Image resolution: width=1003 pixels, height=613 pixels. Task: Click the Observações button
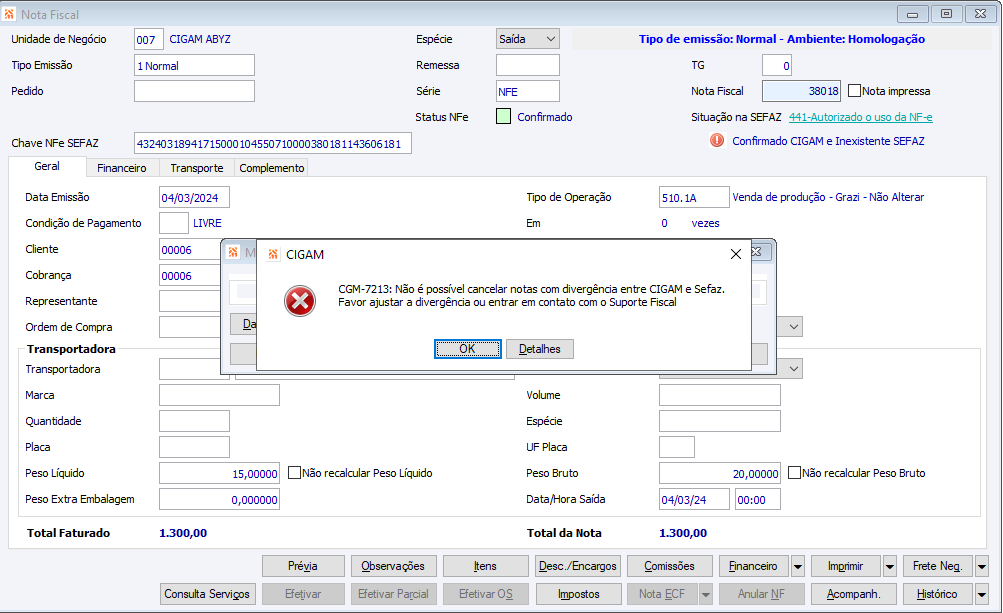pos(393,566)
